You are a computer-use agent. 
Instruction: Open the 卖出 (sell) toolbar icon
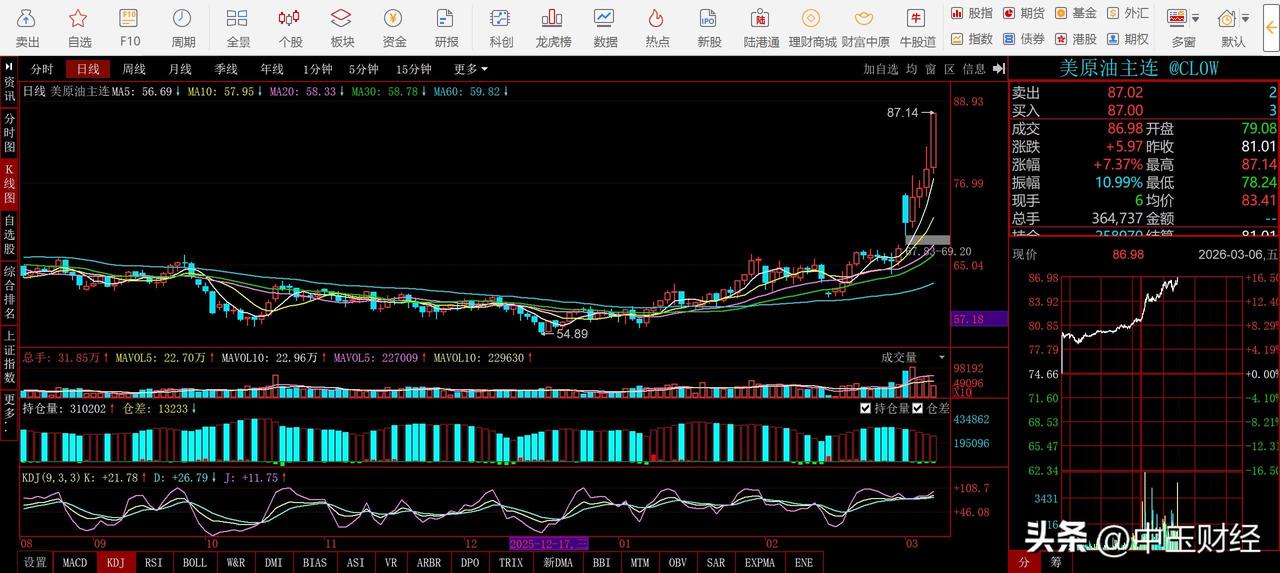[28, 28]
